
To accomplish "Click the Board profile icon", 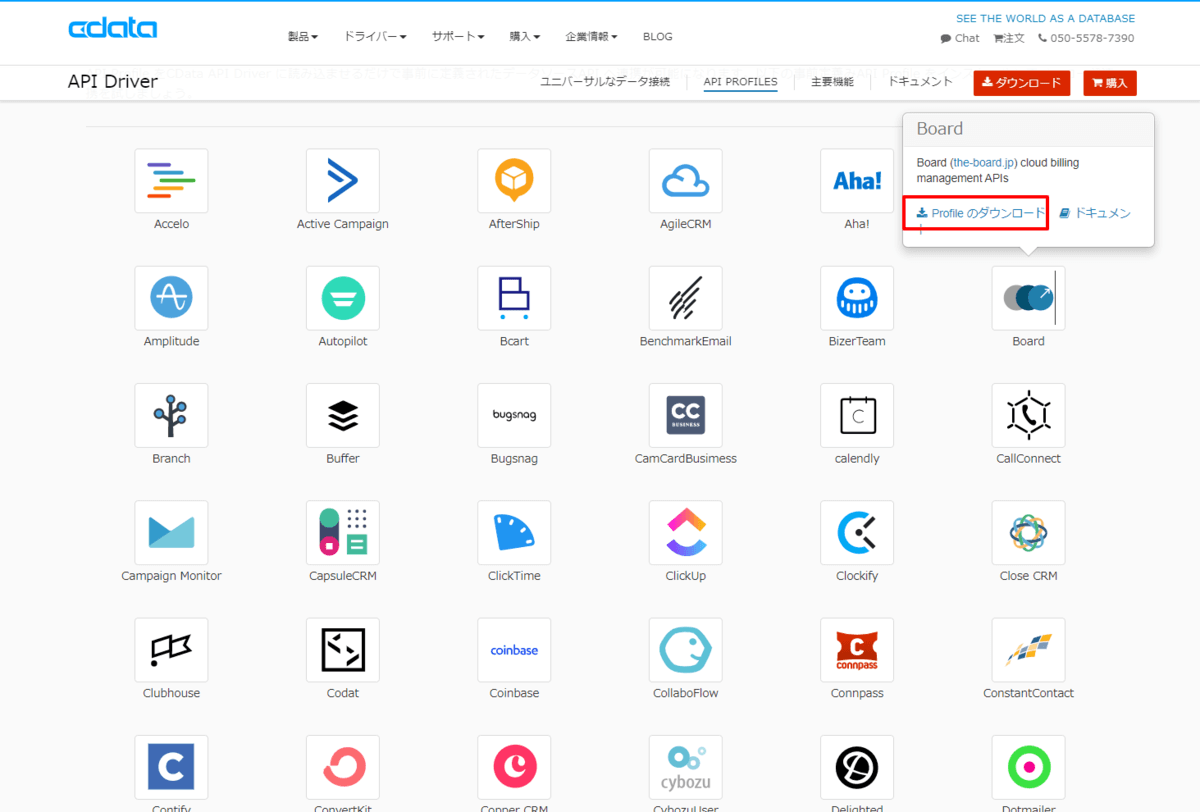I will click(x=1028, y=298).
